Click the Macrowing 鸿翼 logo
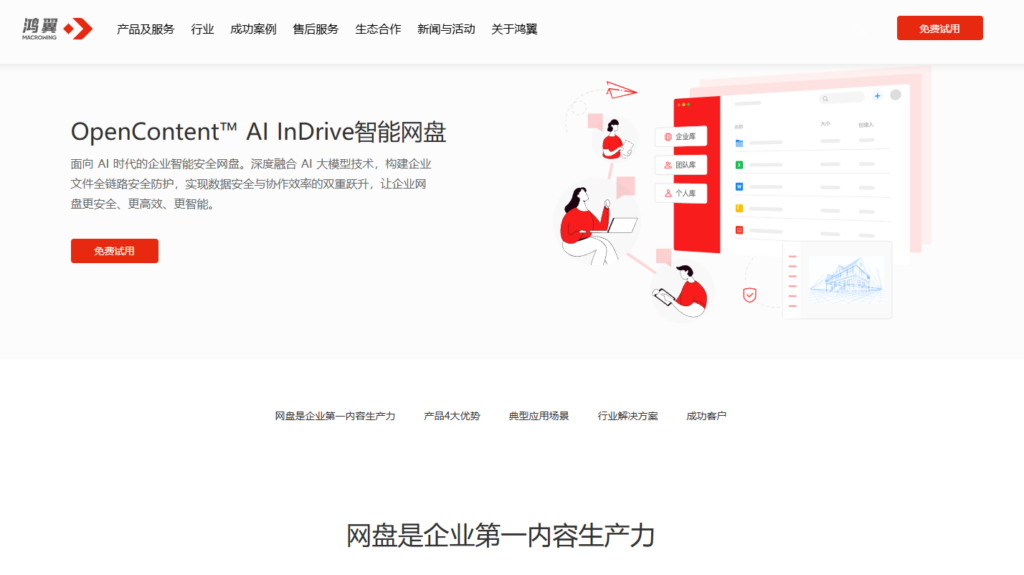Screen dimensions: 1024x575 point(57,29)
